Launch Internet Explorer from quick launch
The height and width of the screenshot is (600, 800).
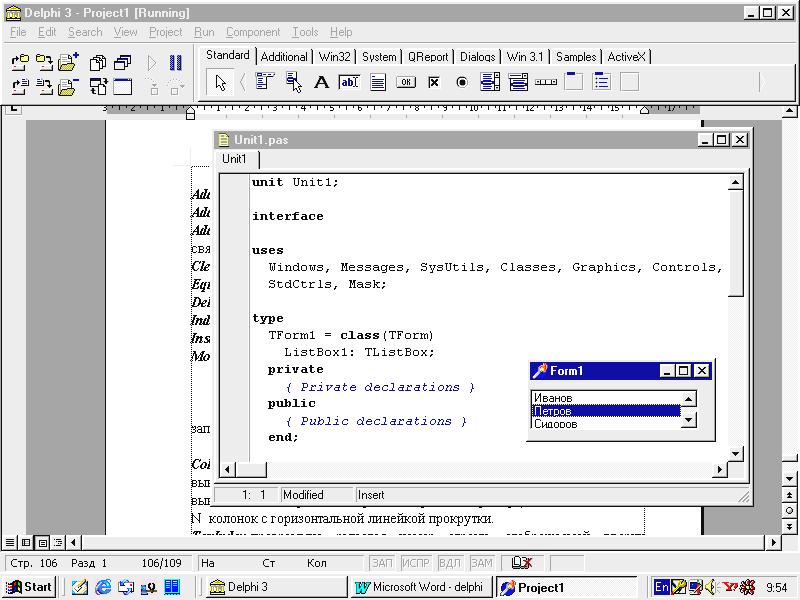(103, 587)
